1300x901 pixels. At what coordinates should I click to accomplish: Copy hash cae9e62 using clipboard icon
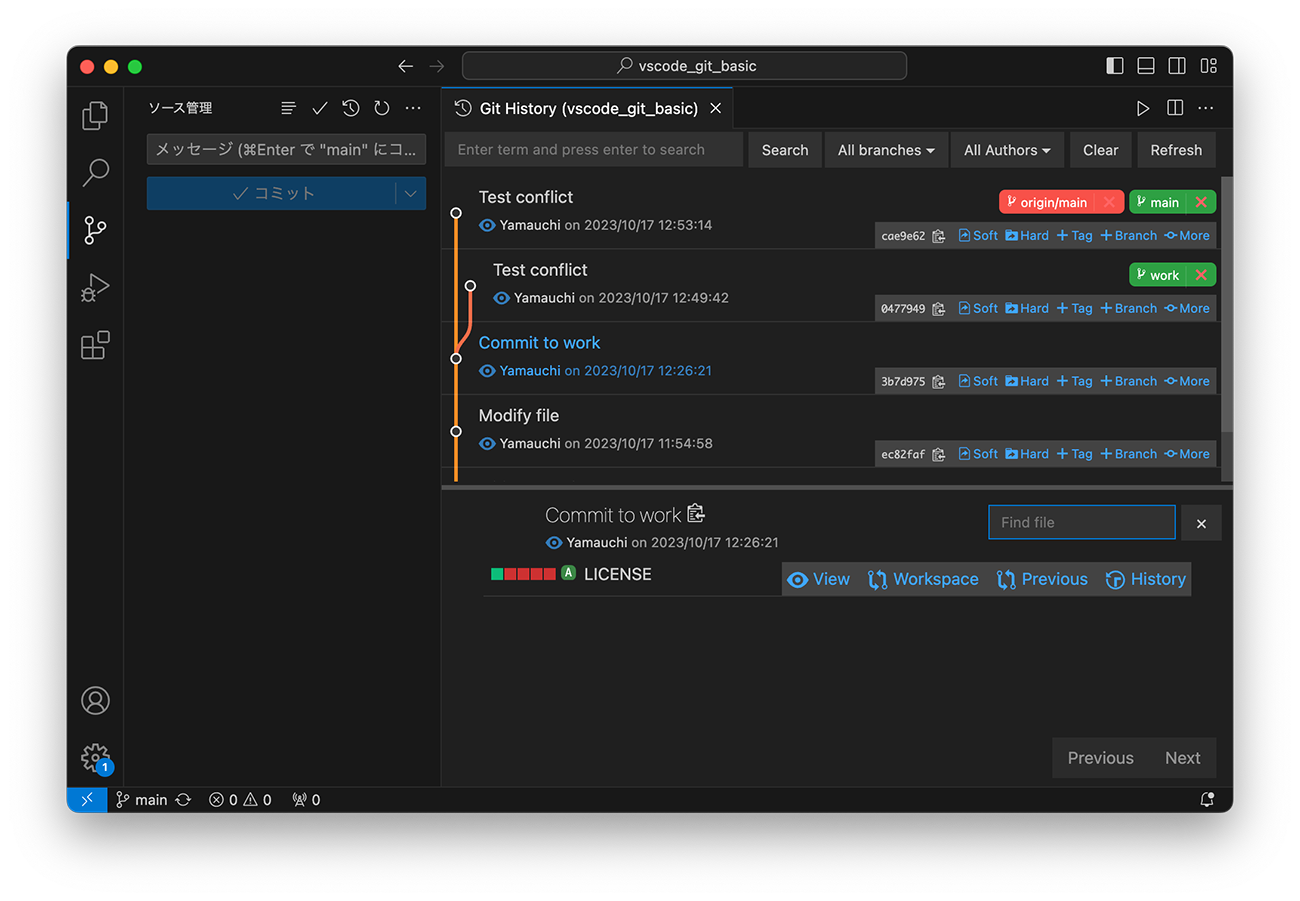pyautogui.click(x=938, y=235)
